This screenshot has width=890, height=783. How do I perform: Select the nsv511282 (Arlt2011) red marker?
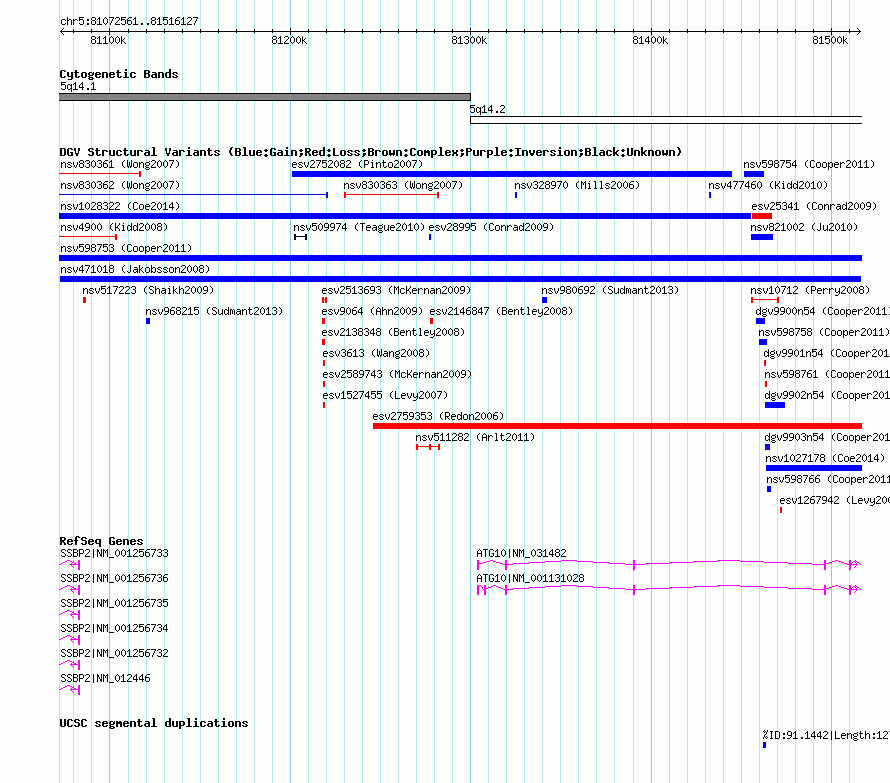point(428,447)
